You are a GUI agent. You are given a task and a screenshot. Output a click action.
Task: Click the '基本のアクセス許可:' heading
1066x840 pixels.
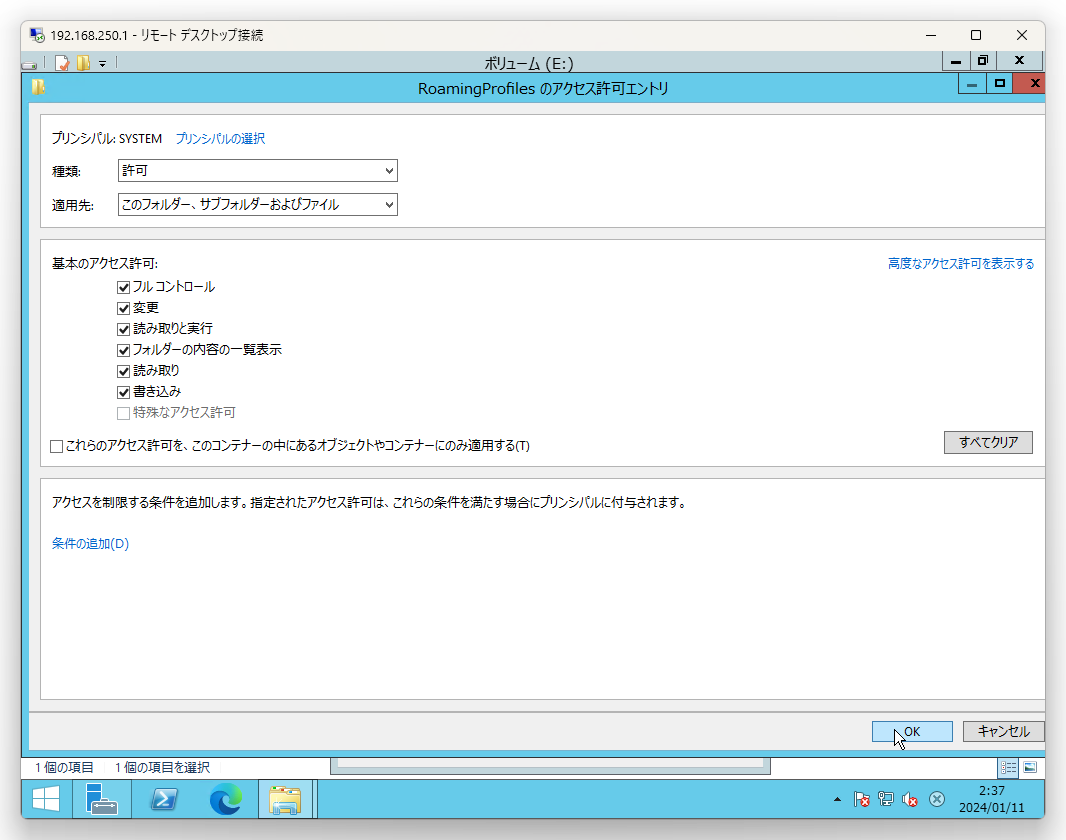click(105, 264)
